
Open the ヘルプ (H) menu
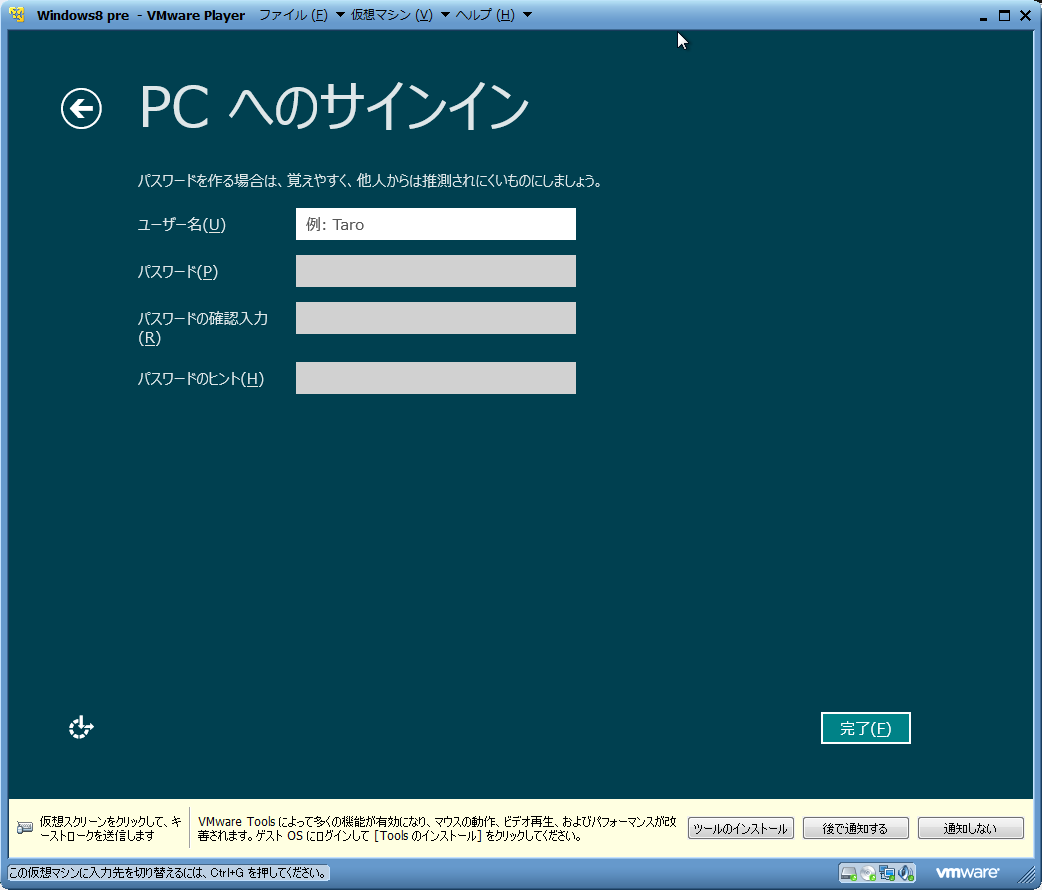point(485,15)
